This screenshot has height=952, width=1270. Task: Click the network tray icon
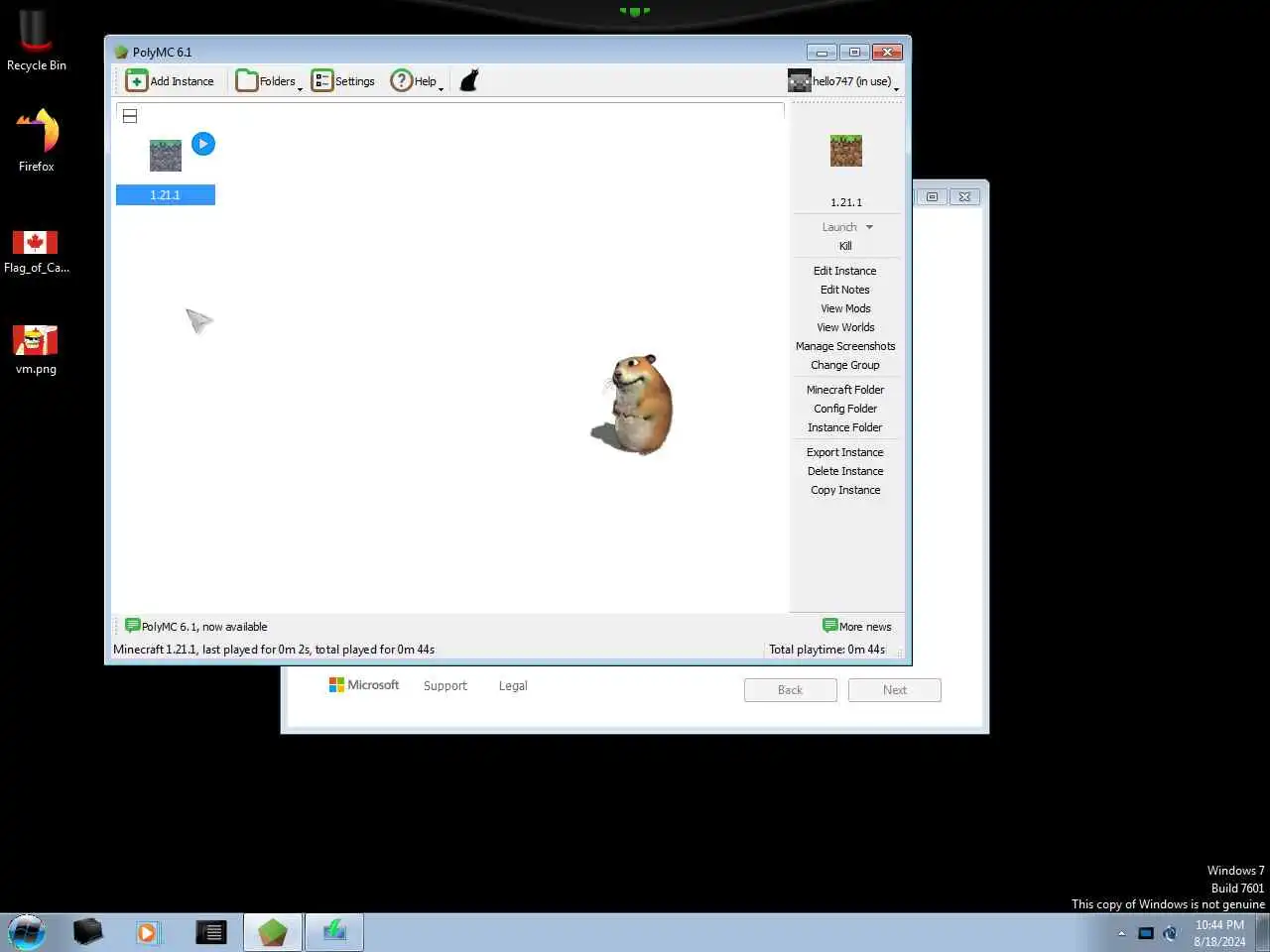point(1146,933)
